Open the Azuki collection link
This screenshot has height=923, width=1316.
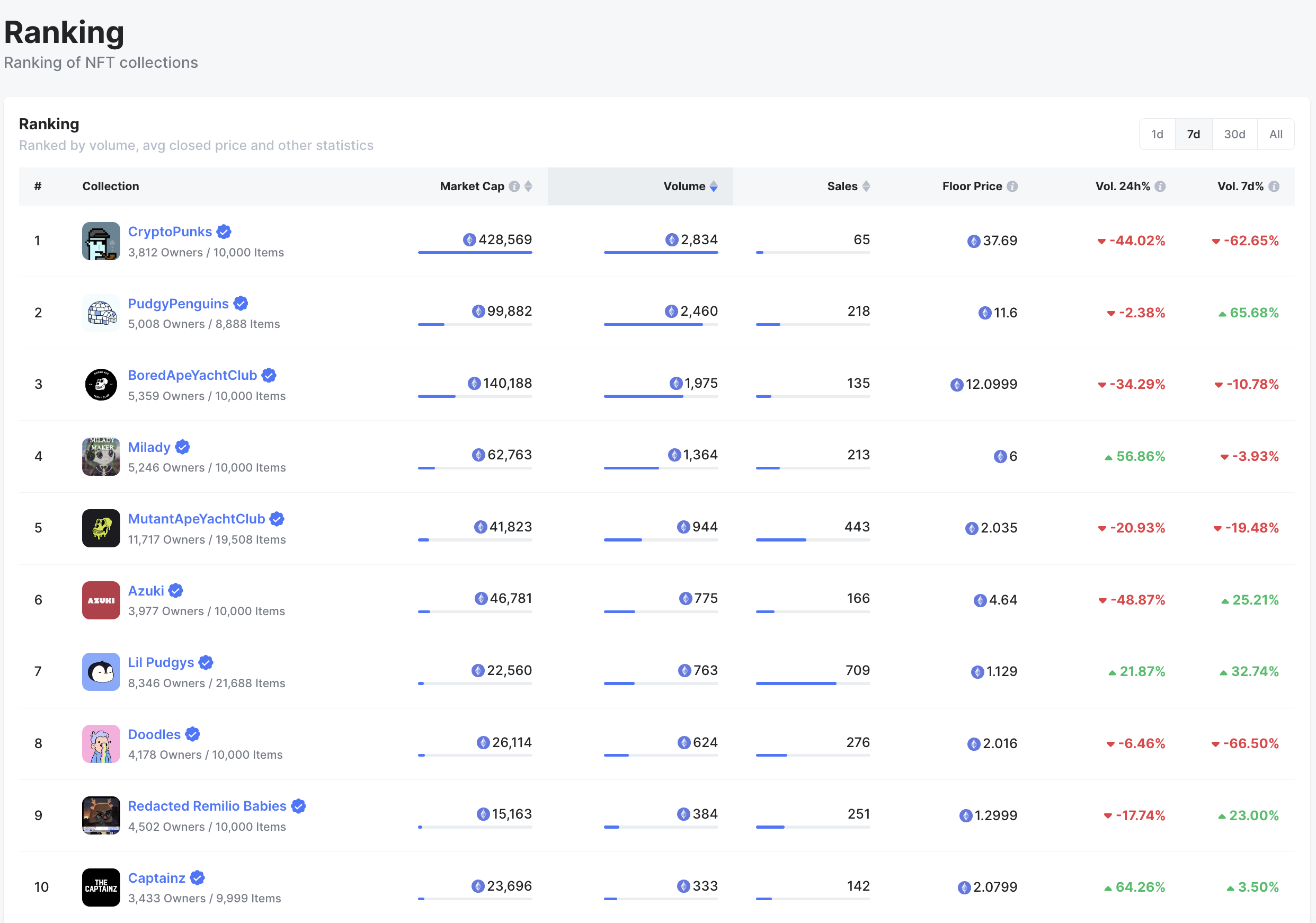(x=146, y=591)
